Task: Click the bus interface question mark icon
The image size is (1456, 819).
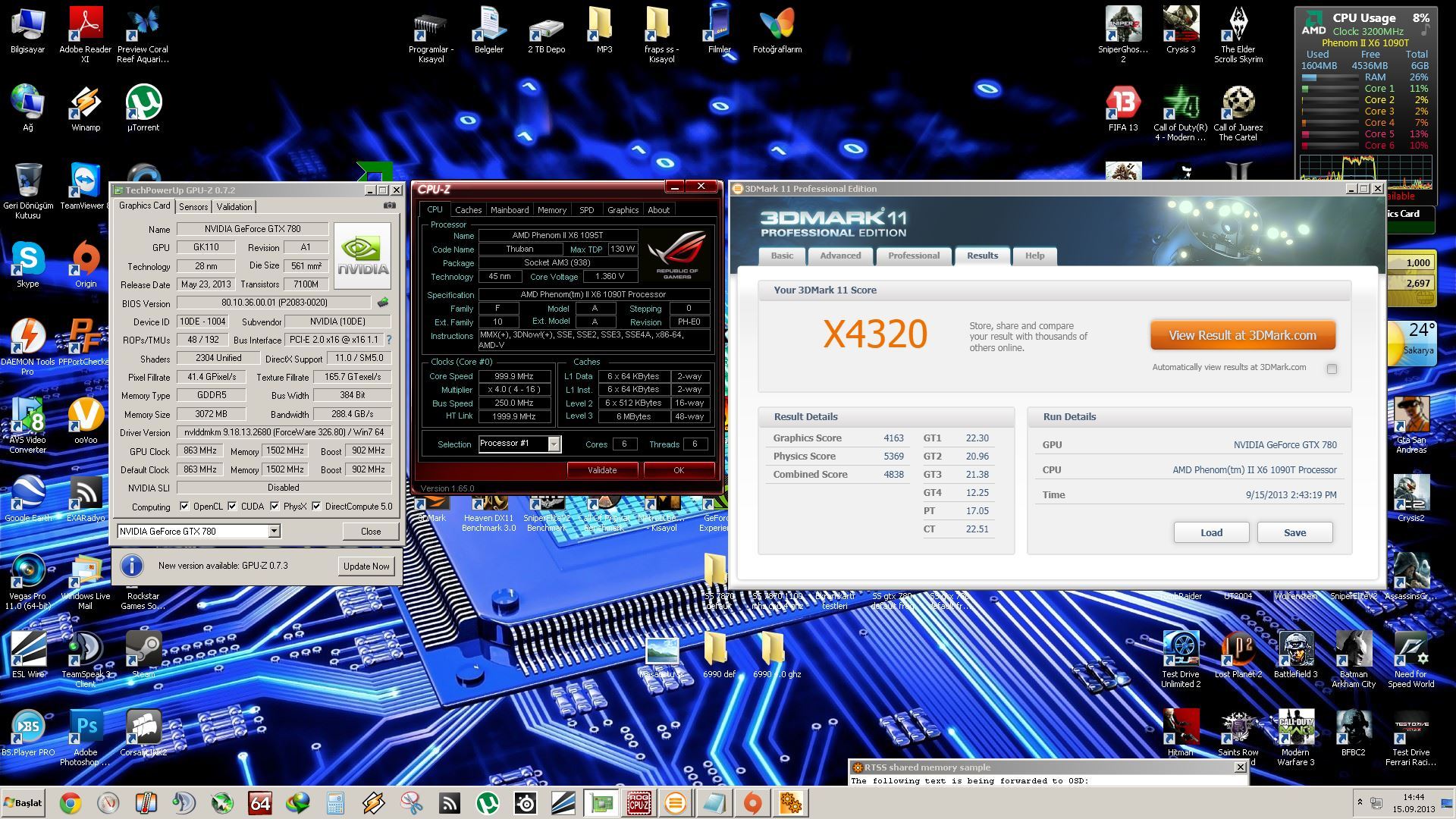Action: click(389, 340)
